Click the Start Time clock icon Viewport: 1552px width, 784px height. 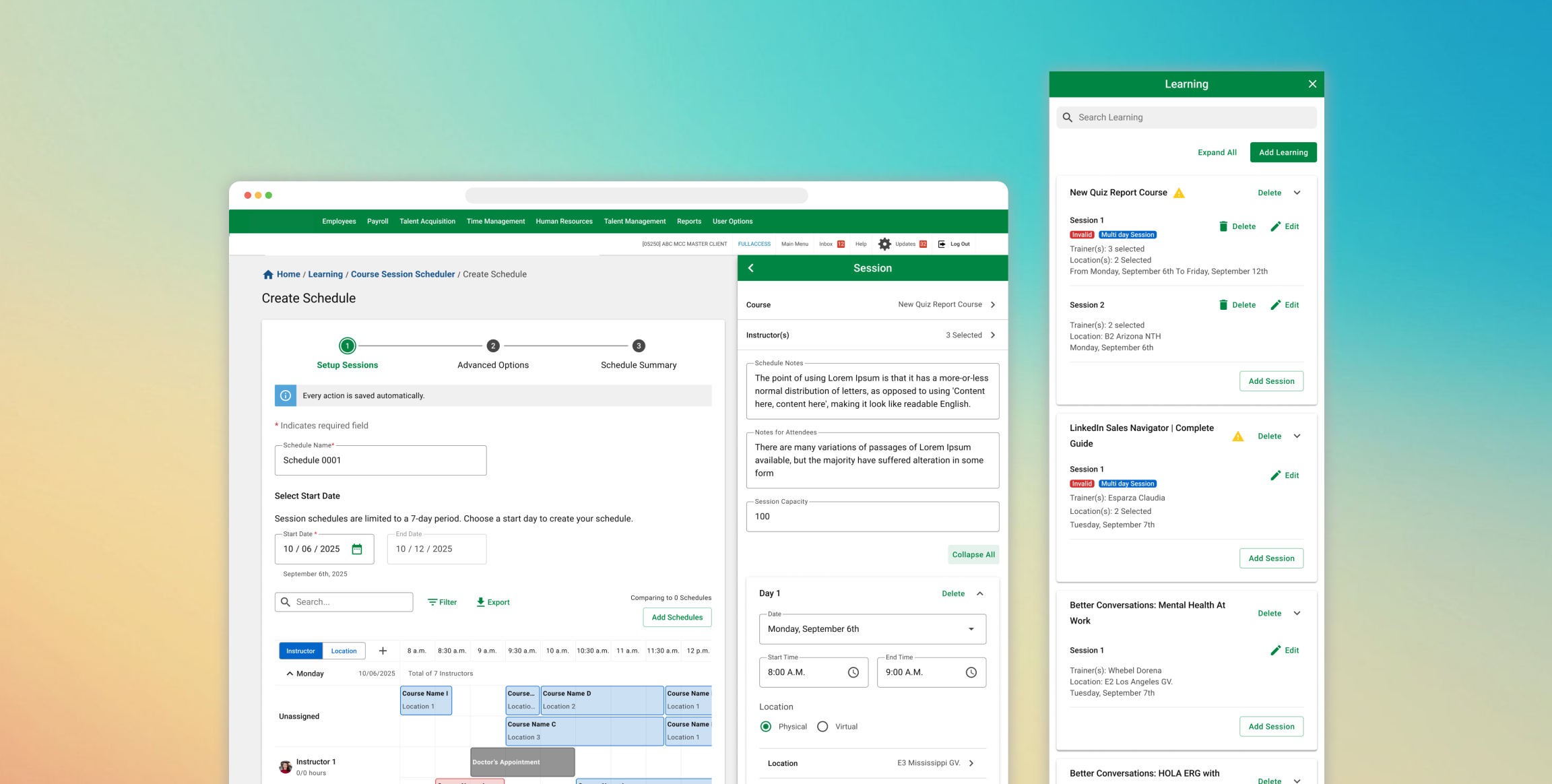853,672
